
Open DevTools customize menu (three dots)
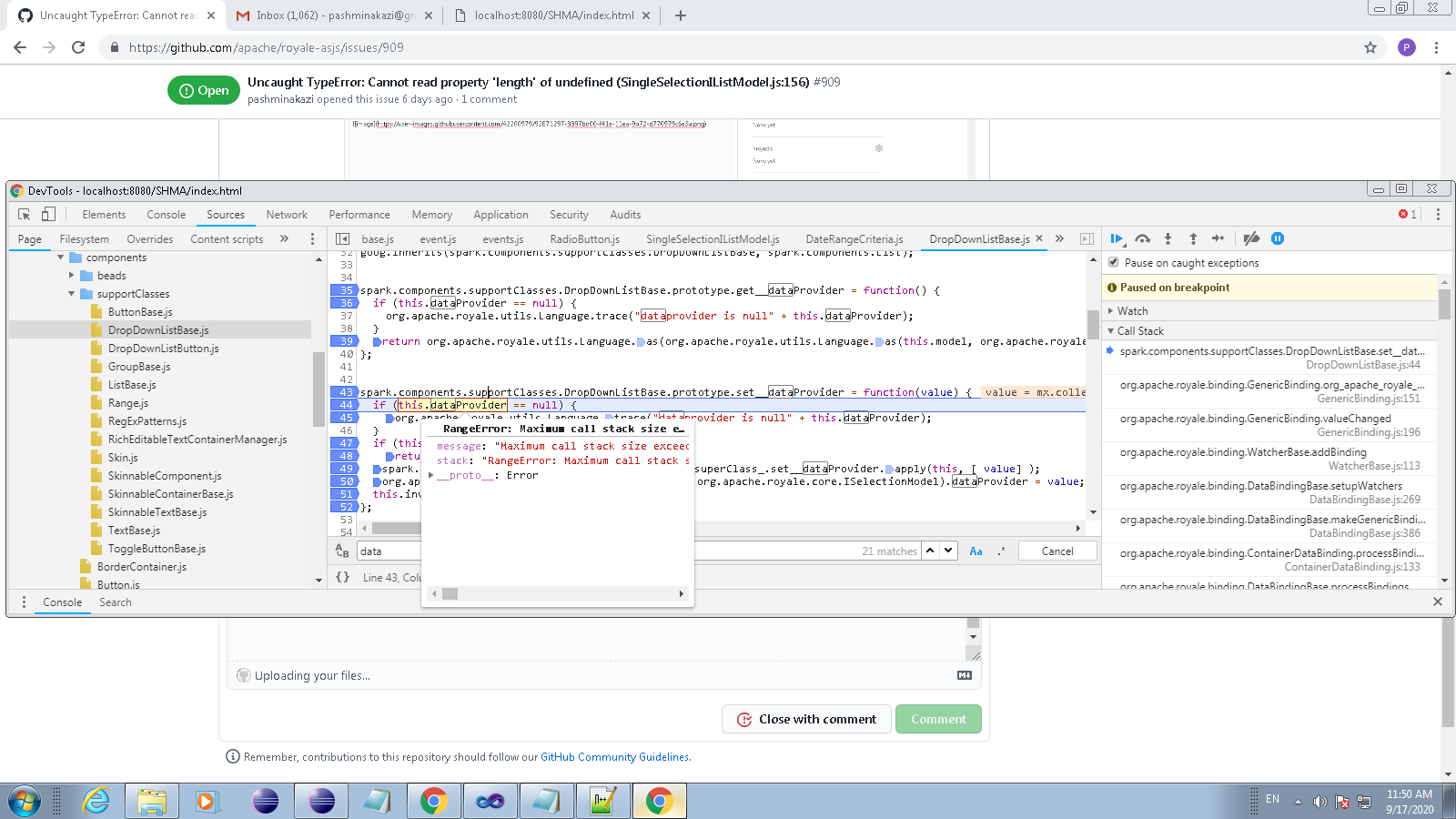pyautogui.click(x=1438, y=215)
